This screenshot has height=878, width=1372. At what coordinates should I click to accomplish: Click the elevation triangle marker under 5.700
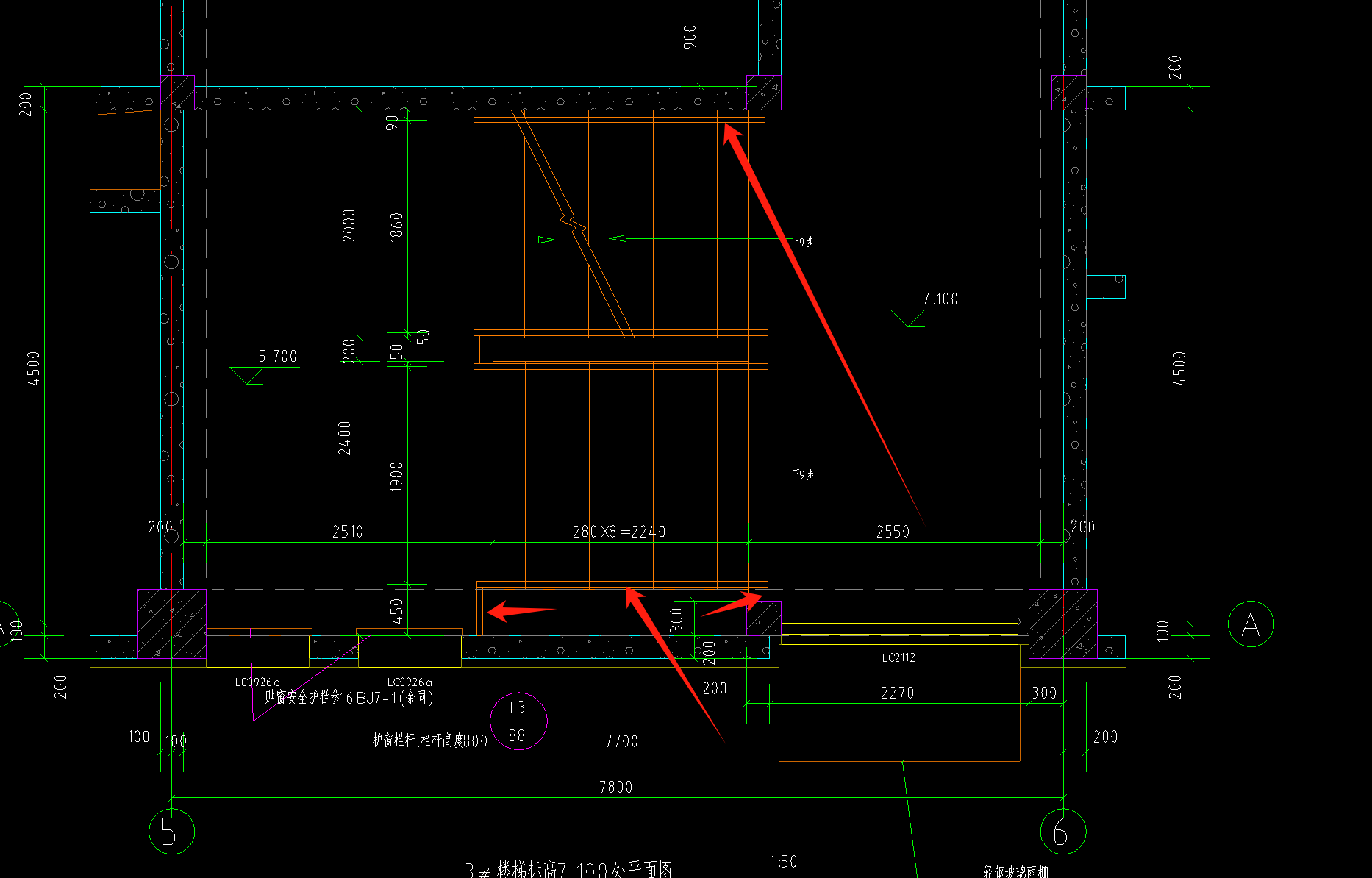(x=248, y=376)
